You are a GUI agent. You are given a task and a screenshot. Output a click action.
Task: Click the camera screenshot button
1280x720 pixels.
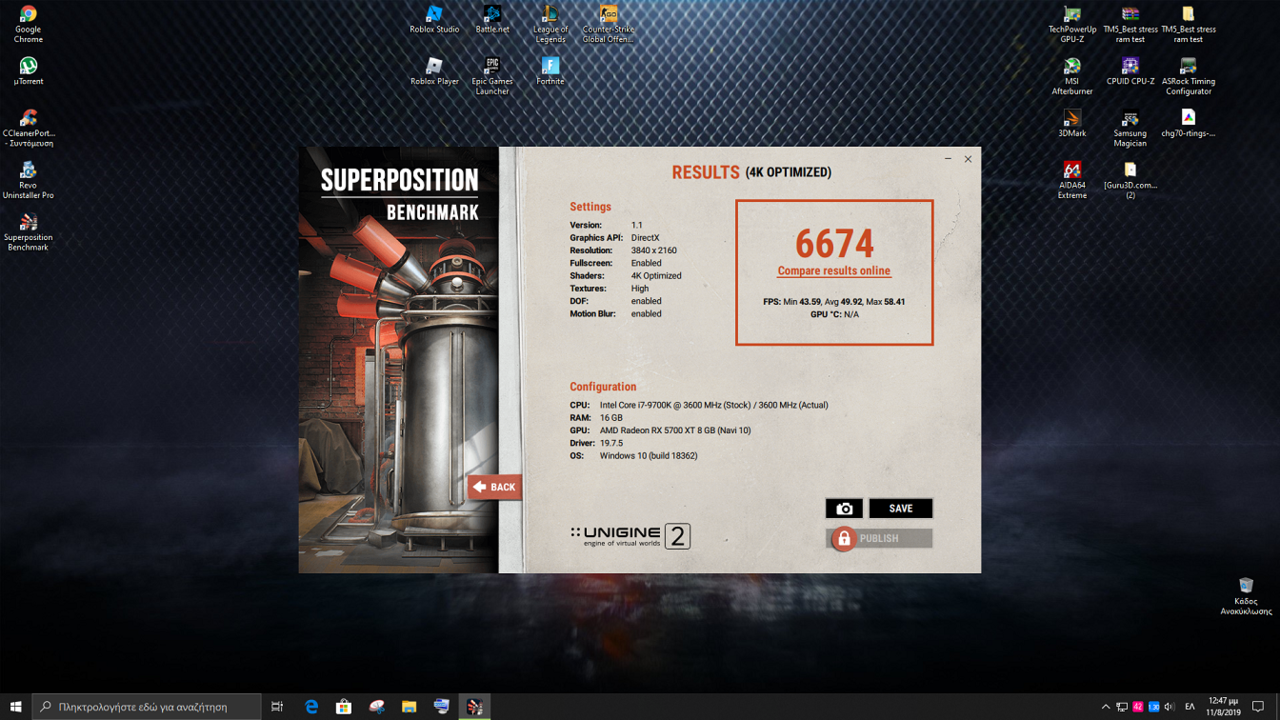click(x=844, y=508)
